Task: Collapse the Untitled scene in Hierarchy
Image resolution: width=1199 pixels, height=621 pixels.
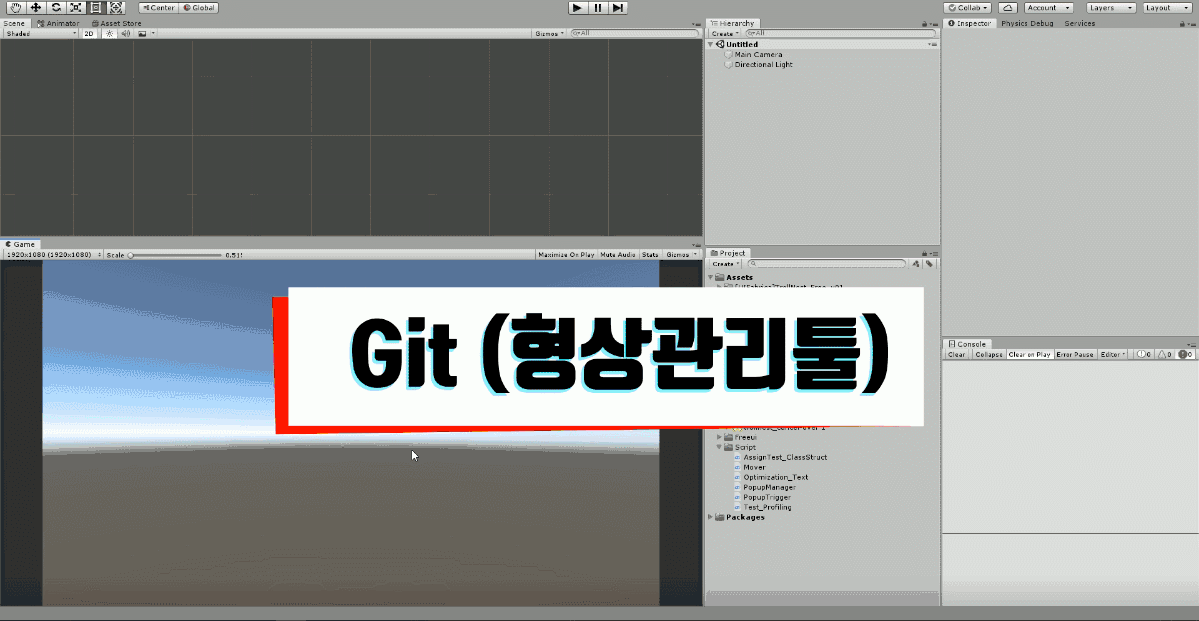Action: (x=711, y=44)
